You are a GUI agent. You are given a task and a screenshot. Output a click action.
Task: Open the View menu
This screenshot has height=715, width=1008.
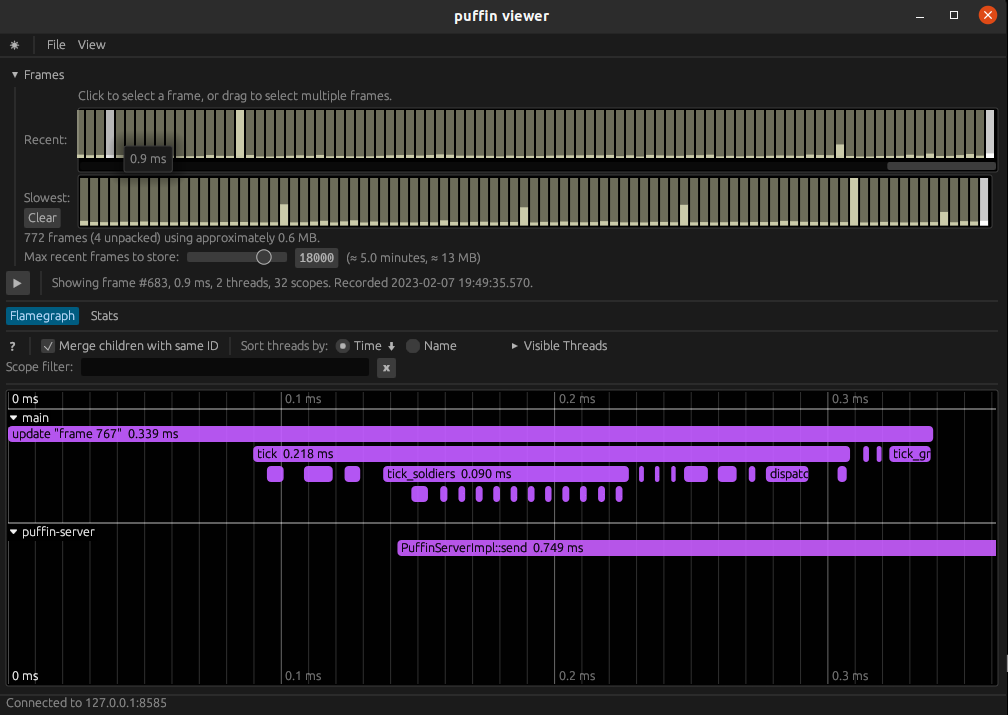(91, 45)
